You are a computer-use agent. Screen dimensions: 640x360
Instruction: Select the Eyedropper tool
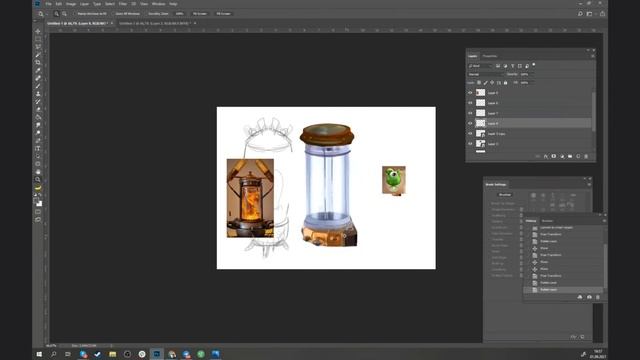pos(38,70)
